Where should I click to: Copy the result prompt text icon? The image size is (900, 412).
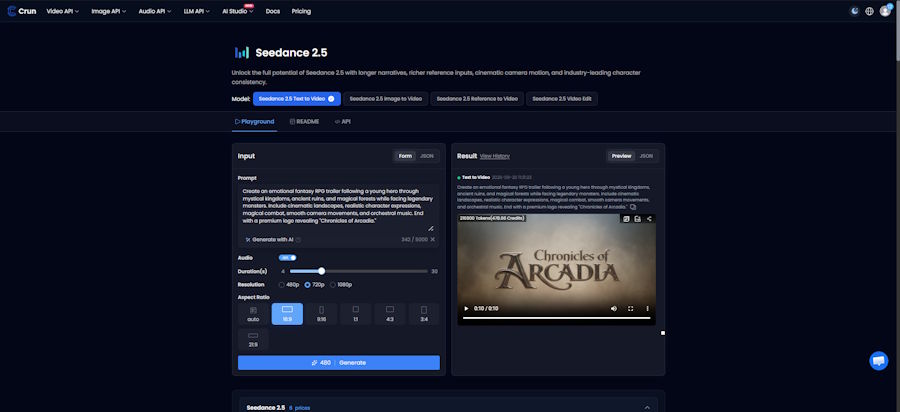[633, 207]
